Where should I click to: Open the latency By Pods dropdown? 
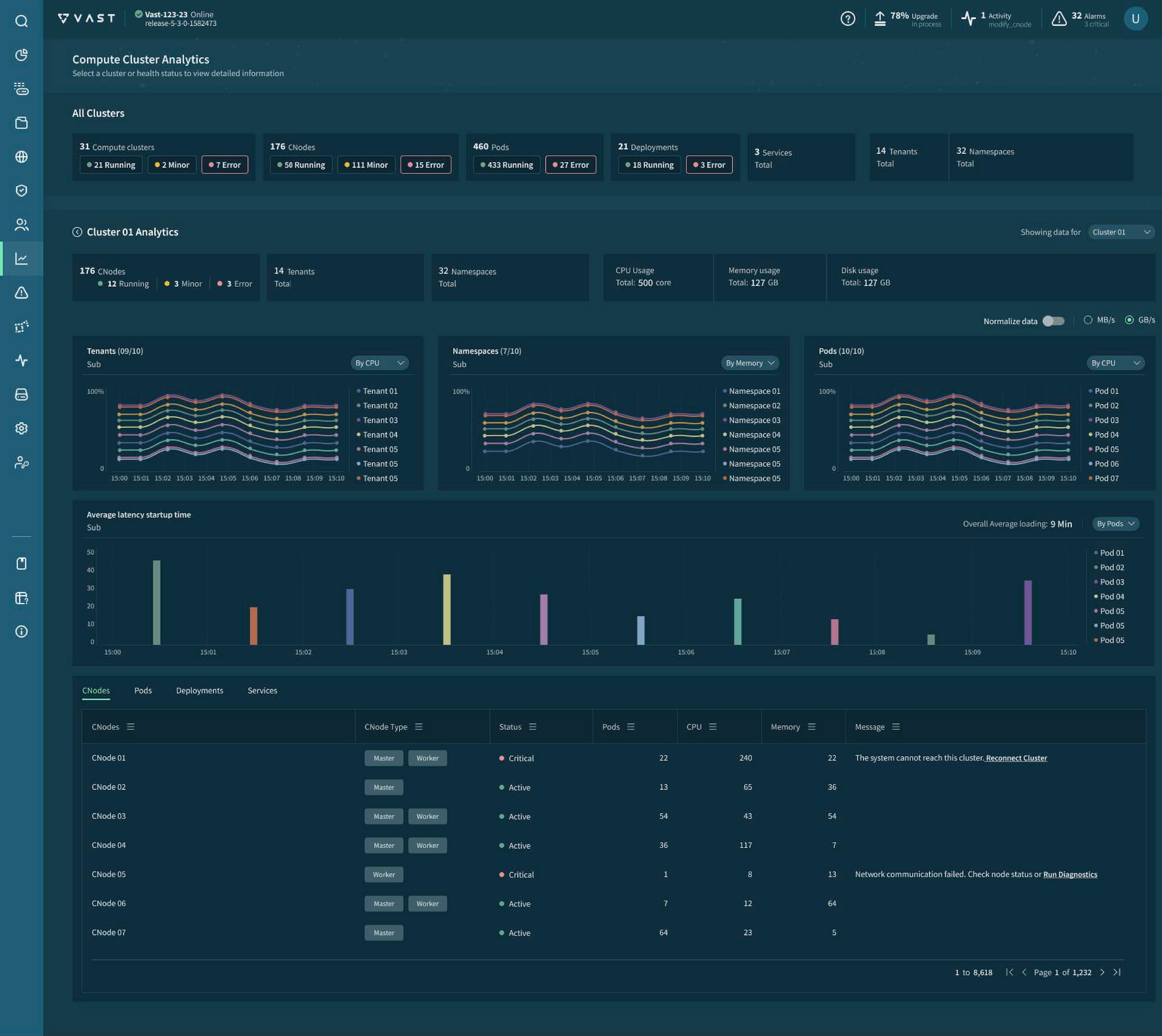coord(1115,524)
